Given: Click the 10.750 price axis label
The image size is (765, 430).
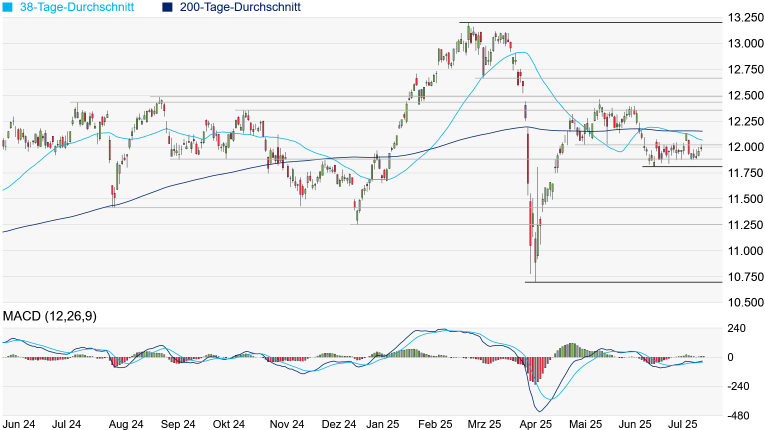Looking at the screenshot, I should (x=745, y=277).
